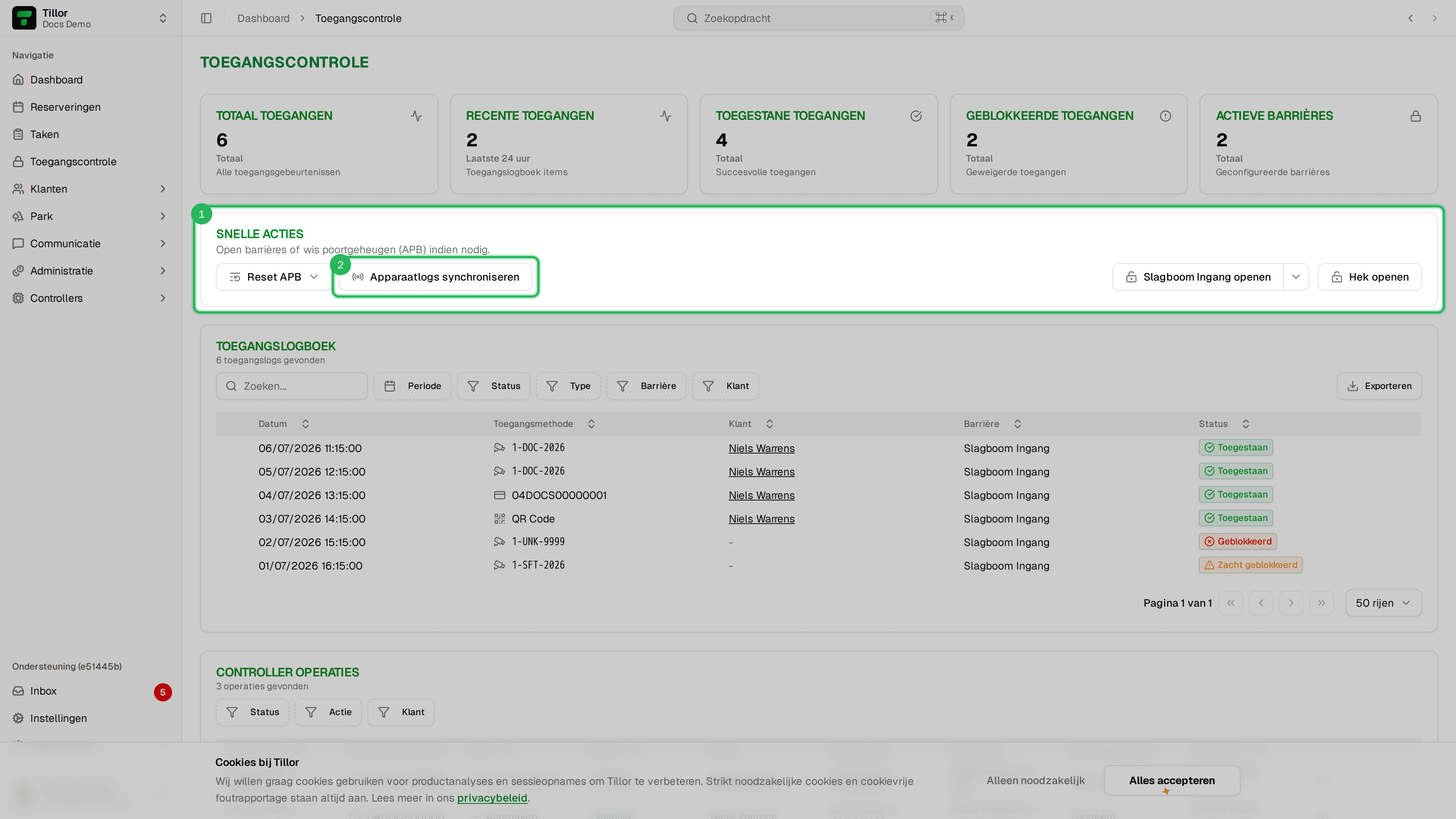Navigate forward with the right arrow
This screenshot has height=819, width=1456.
click(1434, 18)
